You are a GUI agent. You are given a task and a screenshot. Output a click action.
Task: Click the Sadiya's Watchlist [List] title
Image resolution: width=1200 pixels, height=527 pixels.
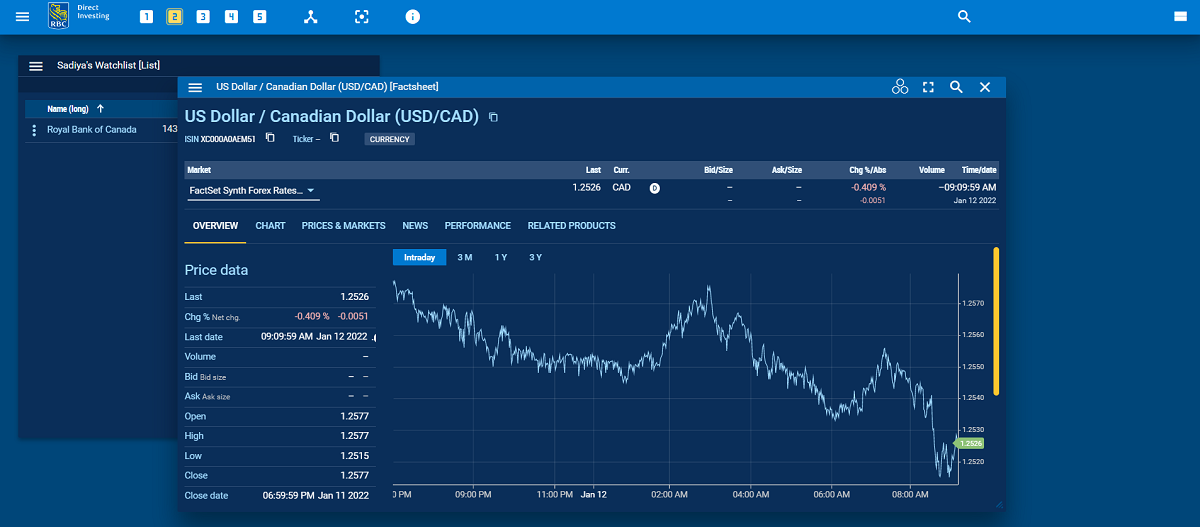pos(108,65)
